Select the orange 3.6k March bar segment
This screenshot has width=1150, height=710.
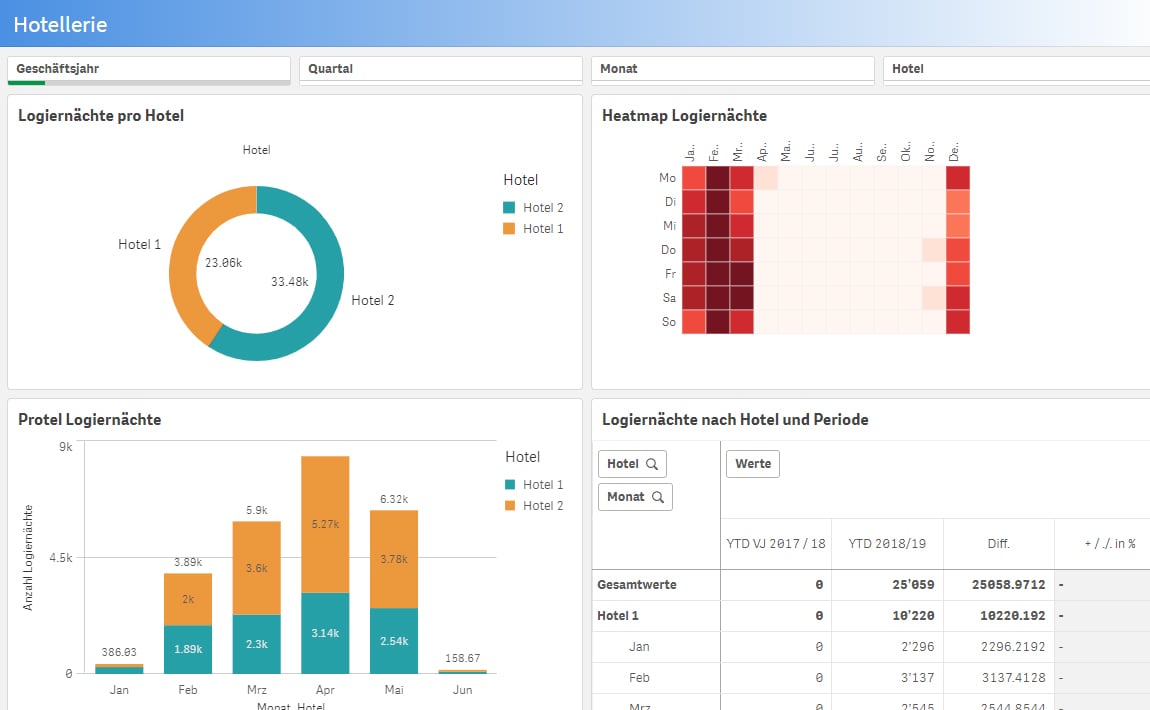(257, 568)
